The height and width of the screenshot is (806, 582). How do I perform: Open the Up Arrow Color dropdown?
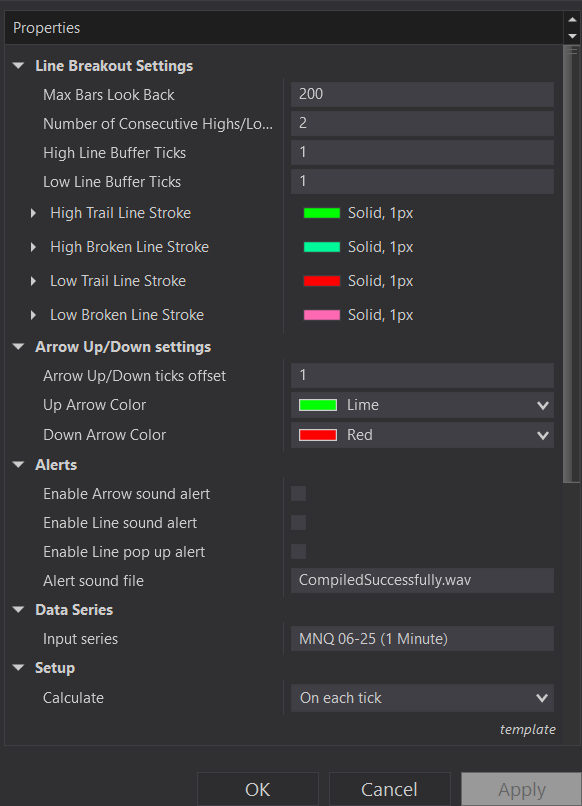tap(422, 405)
